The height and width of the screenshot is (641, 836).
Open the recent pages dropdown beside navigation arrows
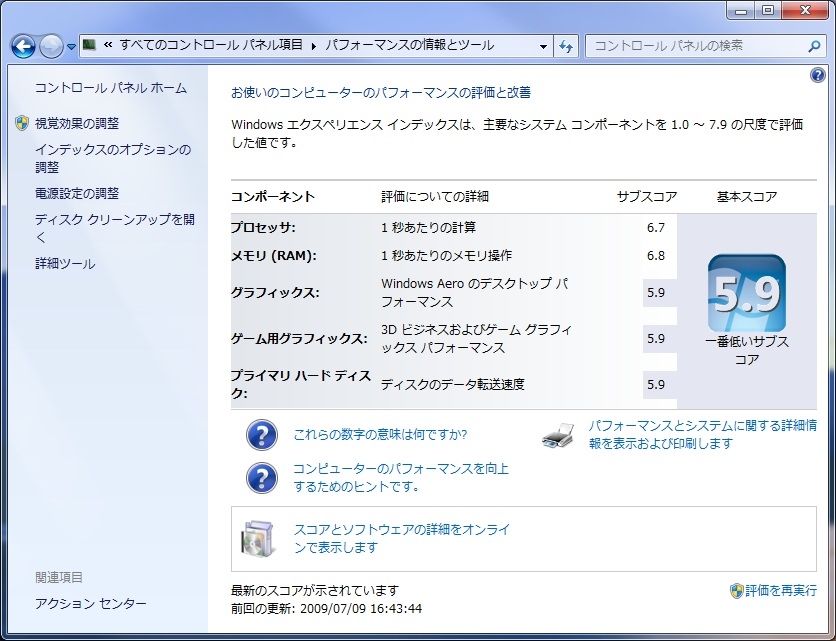(x=71, y=47)
